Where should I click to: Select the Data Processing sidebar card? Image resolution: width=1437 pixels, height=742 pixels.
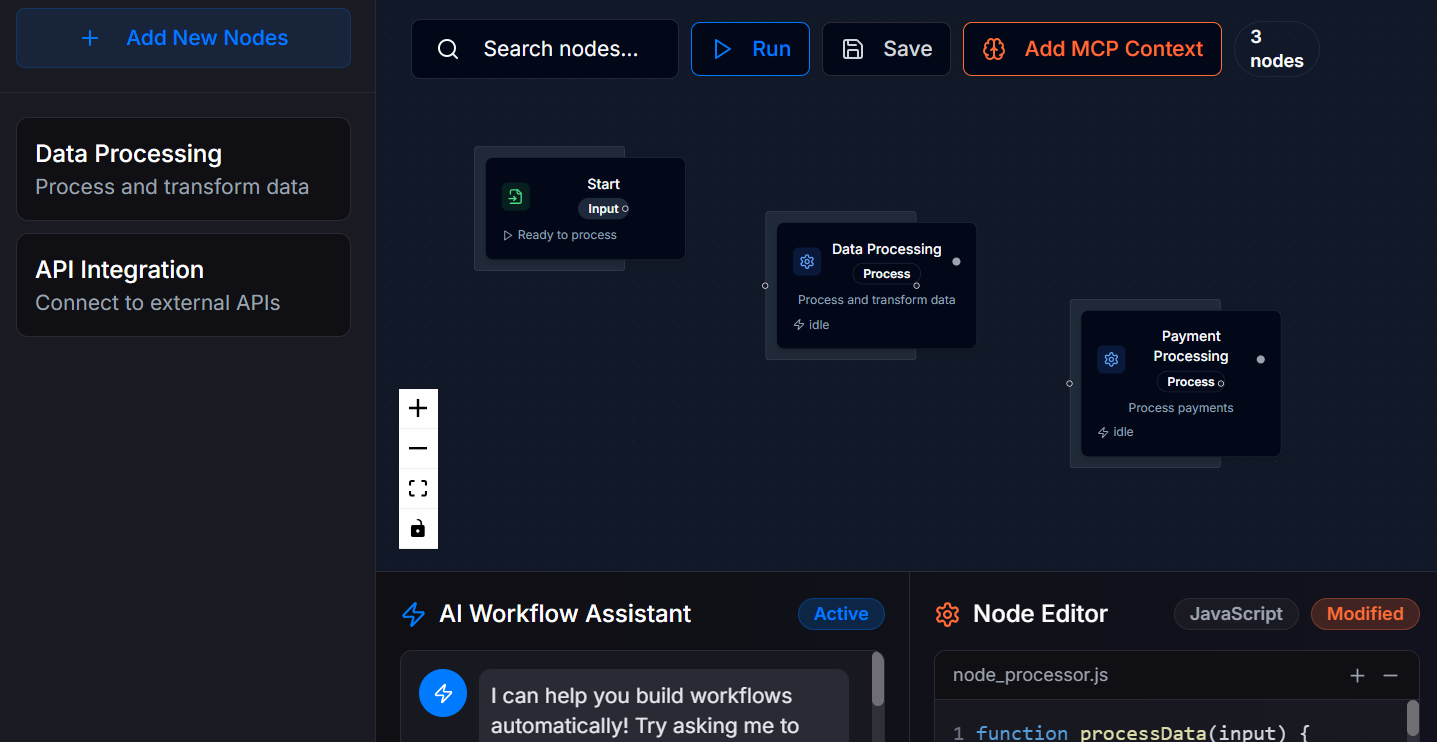tap(183, 169)
